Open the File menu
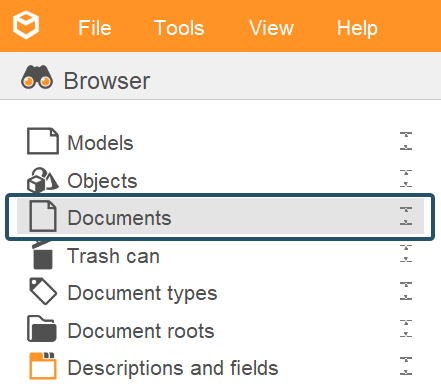This screenshot has height=391, width=441. tap(95, 28)
